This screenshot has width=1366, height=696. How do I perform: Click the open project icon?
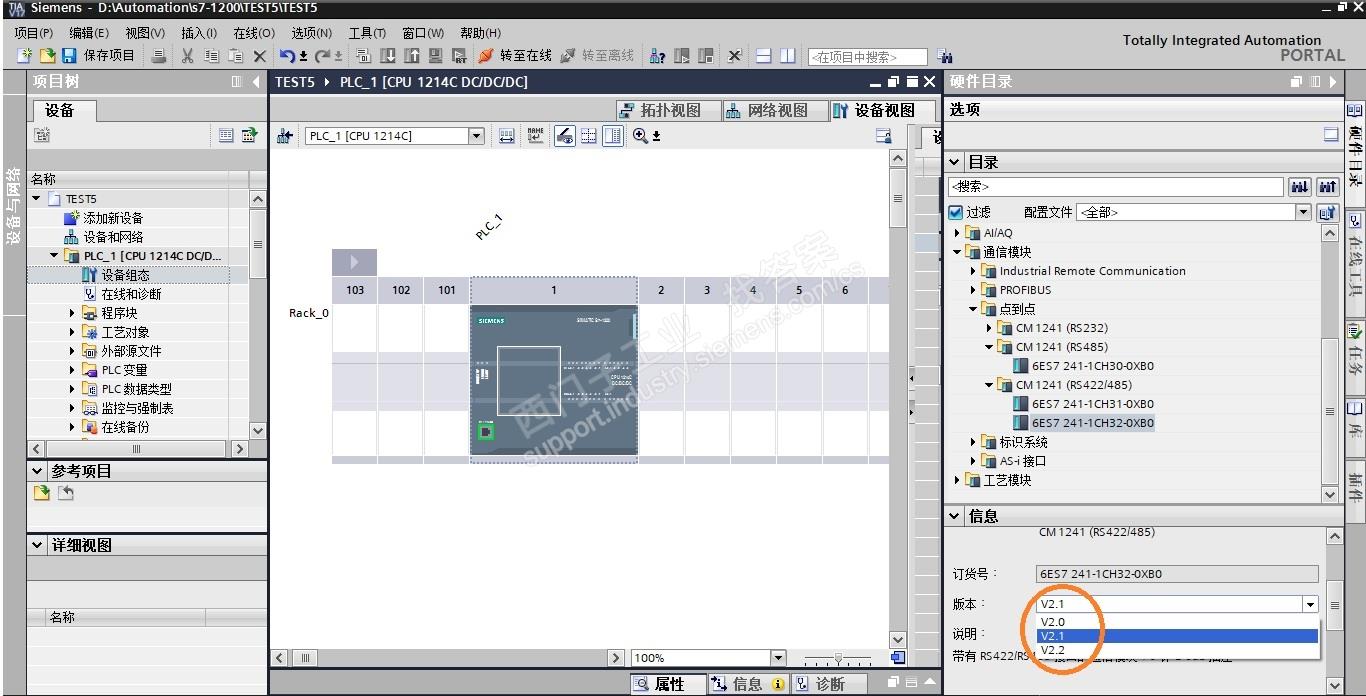point(46,56)
